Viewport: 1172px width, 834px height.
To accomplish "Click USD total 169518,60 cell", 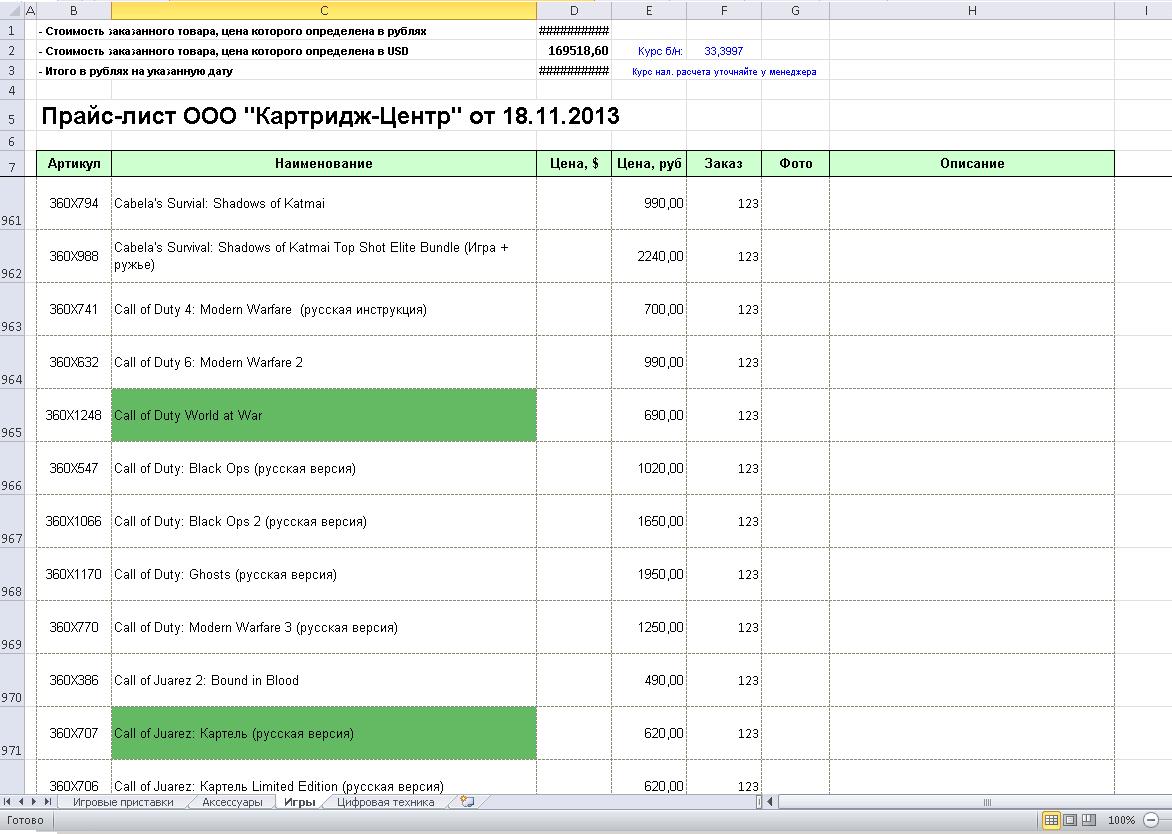I will (573, 51).
